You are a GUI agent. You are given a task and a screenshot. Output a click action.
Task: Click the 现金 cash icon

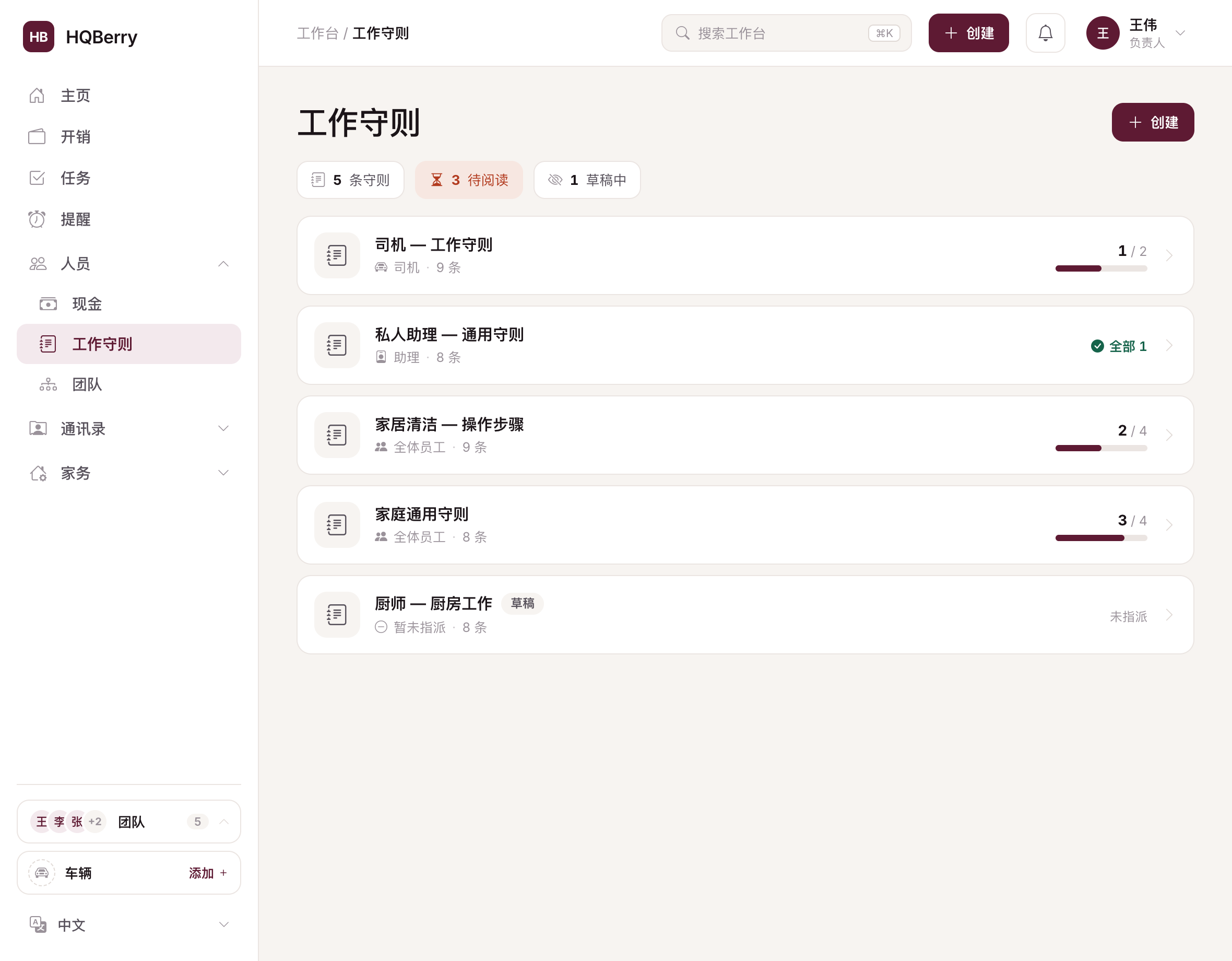click(49, 304)
